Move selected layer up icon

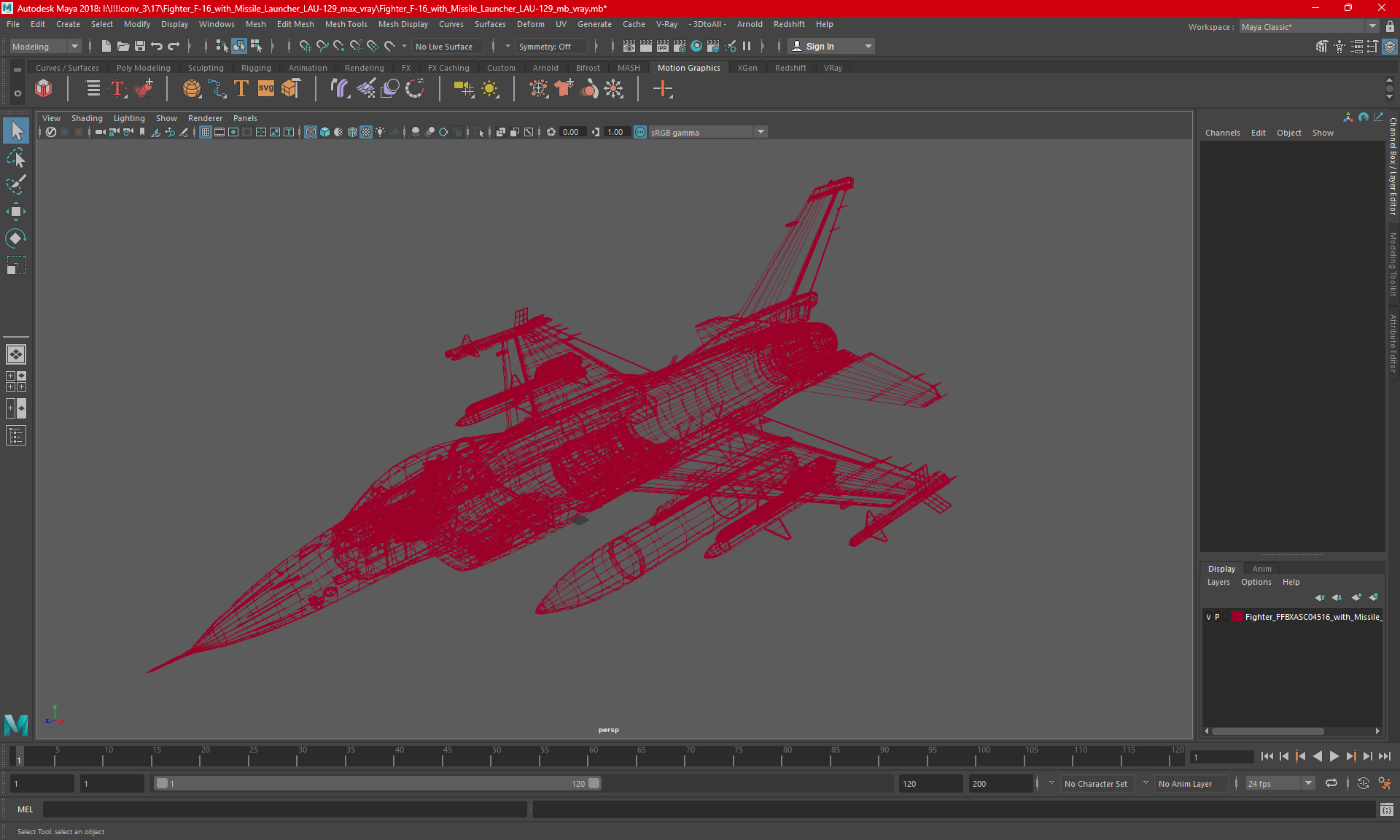coord(1320,597)
